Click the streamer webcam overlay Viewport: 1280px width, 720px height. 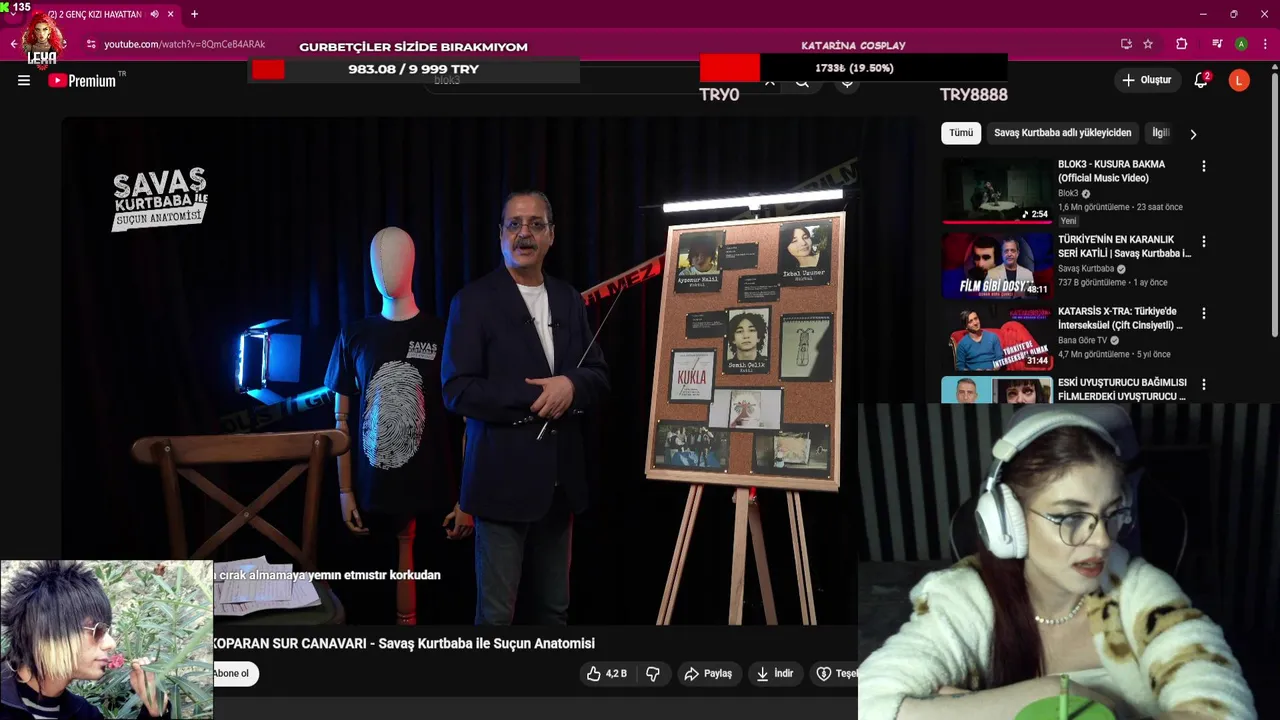[x=1069, y=561]
